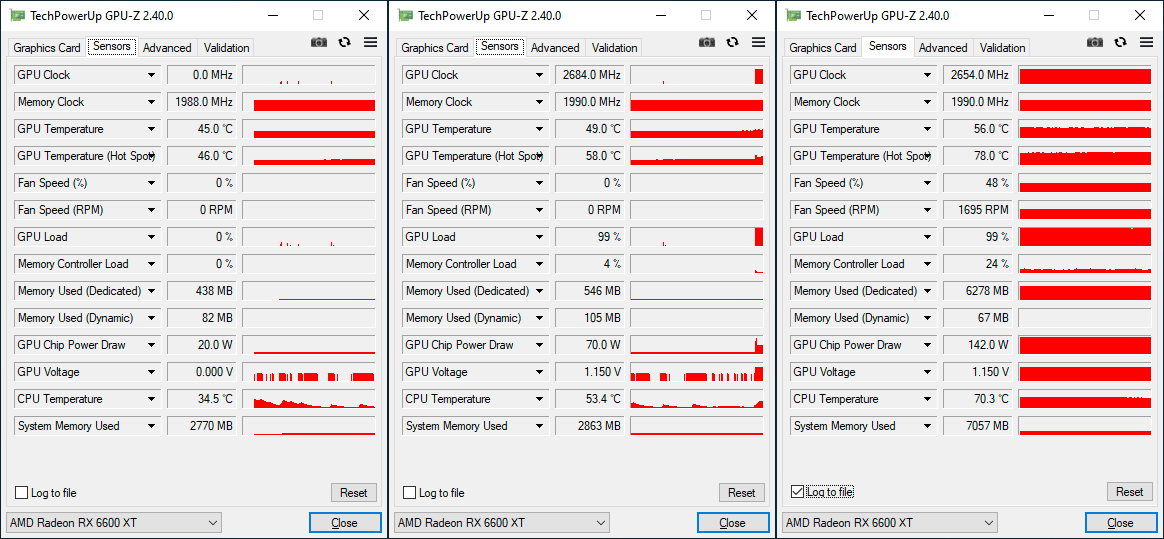
Task: Open GPU Load dropdown in middle window
Action: click(540, 237)
